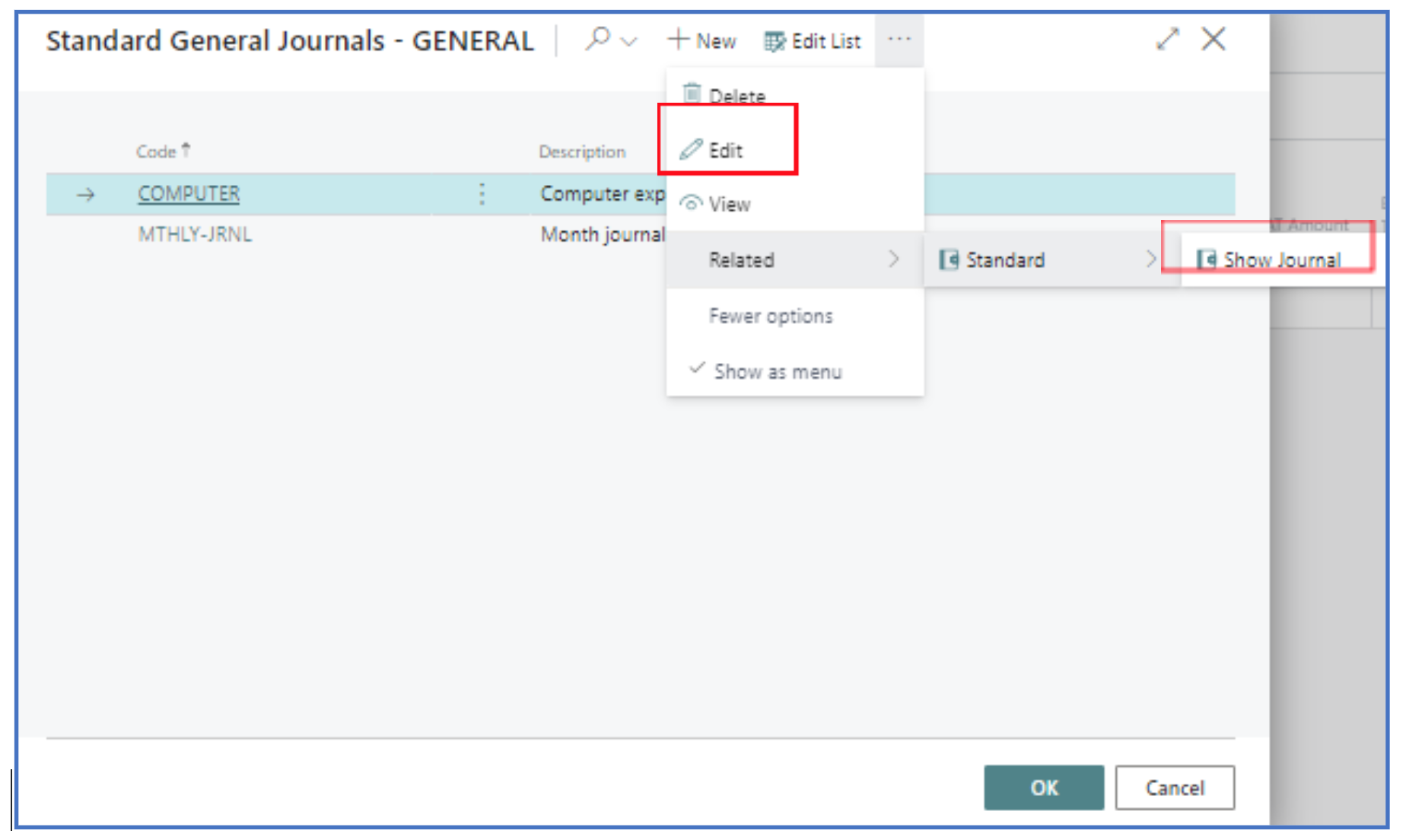The height and width of the screenshot is (840, 1406).
Task: Click the search magnifier icon
Action: click(x=597, y=39)
